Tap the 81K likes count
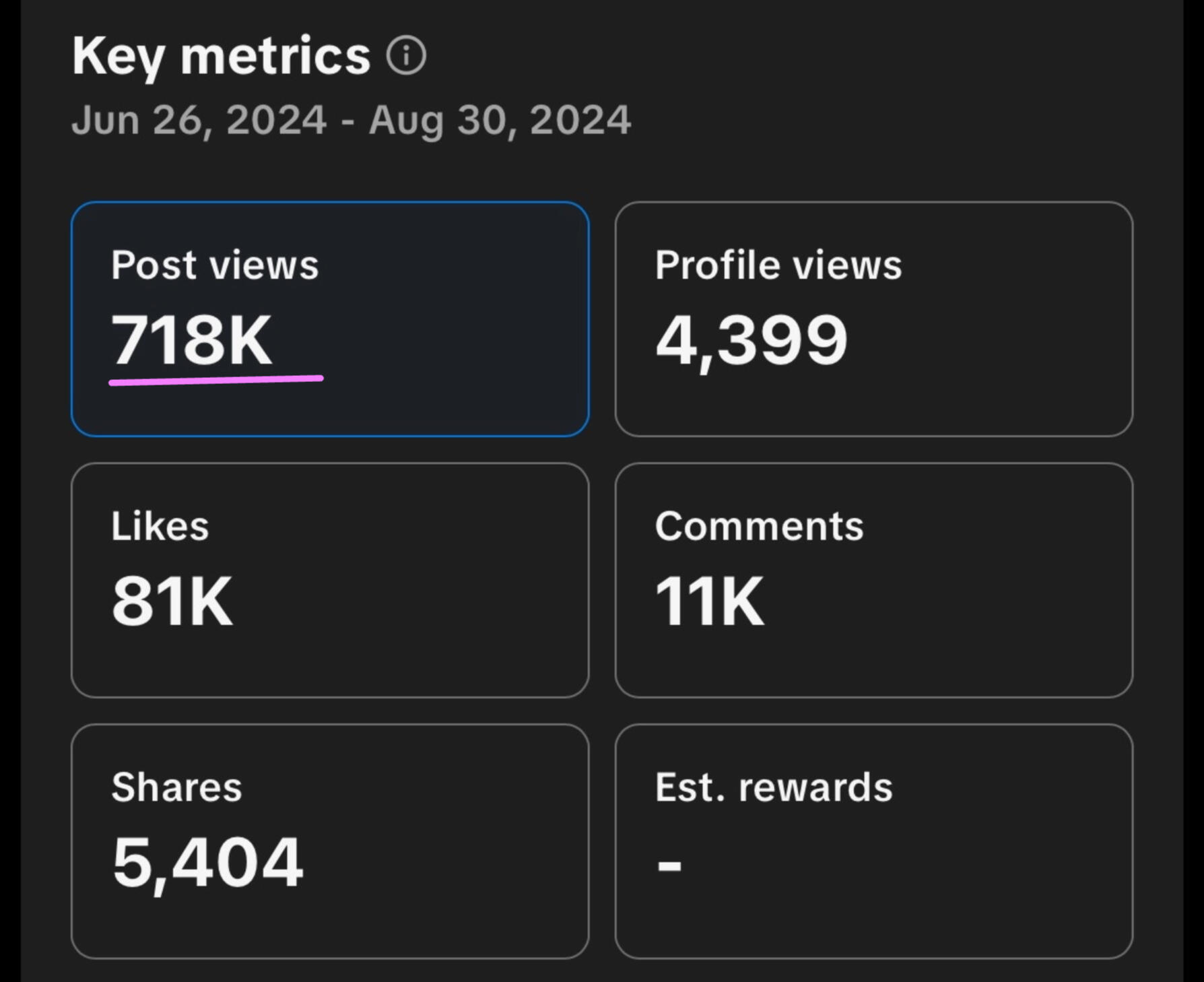This screenshot has width=1204, height=982. click(x=172, y=601)
